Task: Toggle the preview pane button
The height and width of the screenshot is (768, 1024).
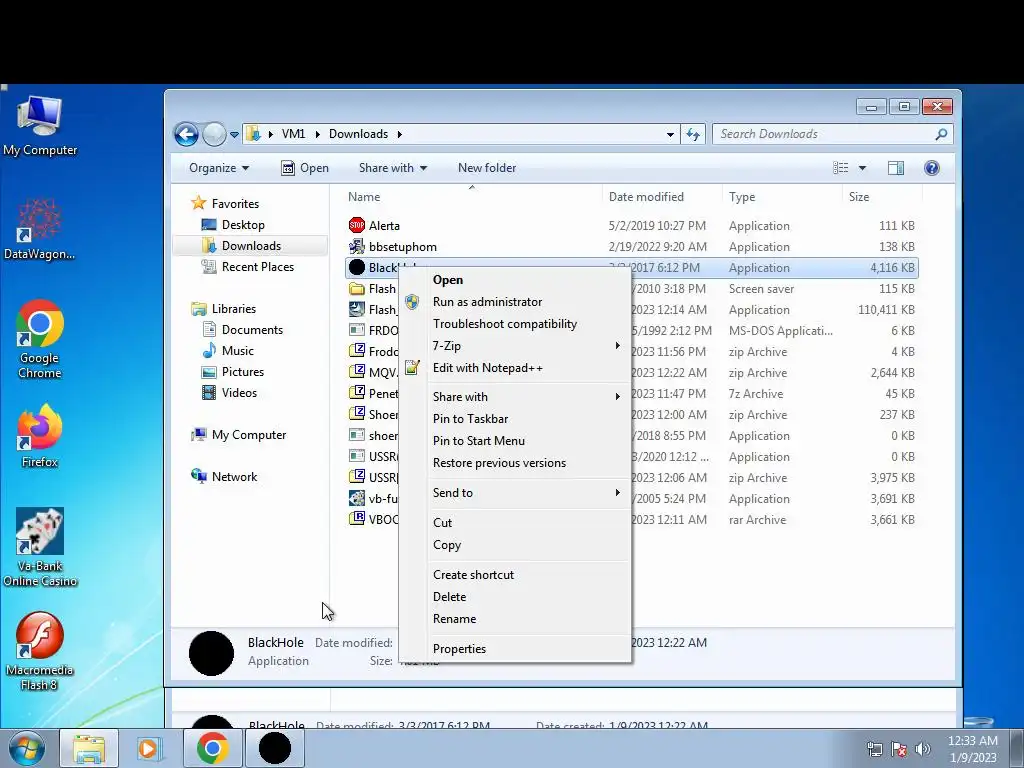Action: pyautogui.click(x=896, y=168)
